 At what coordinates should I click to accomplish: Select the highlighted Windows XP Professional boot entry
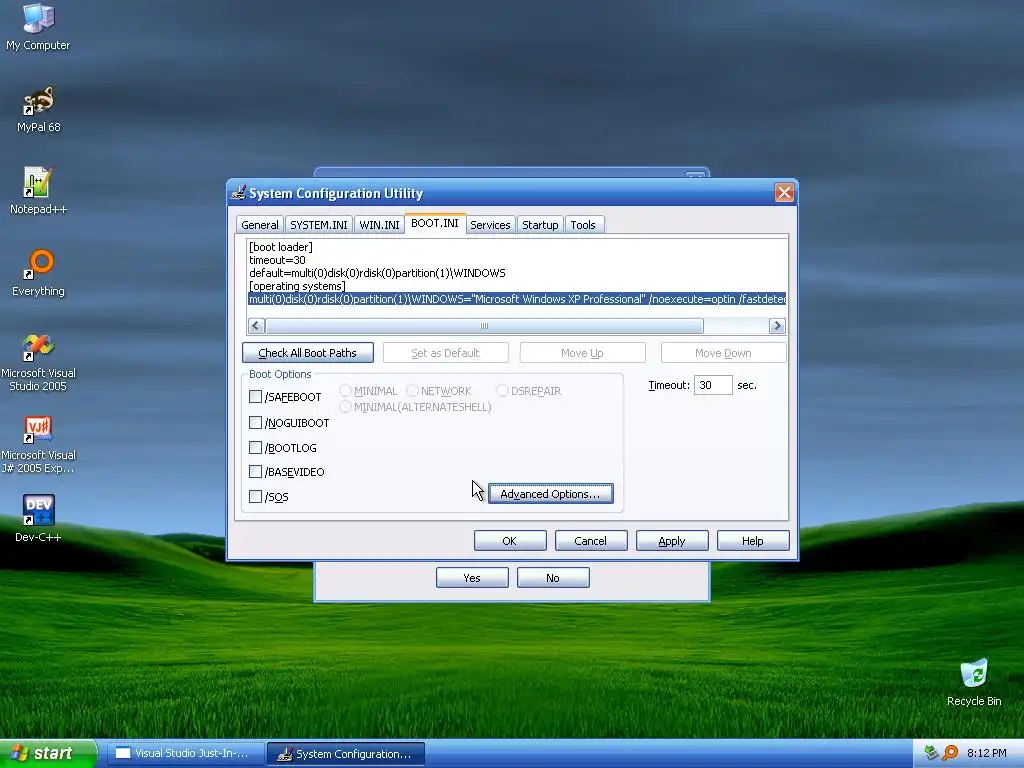[517, 299]
